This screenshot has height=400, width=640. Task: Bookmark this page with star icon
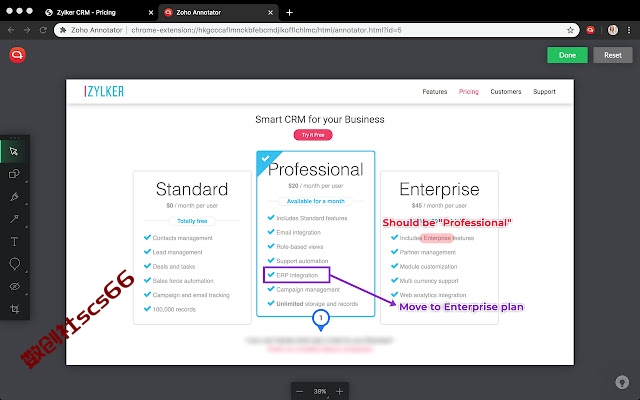(x=570, y=30)
